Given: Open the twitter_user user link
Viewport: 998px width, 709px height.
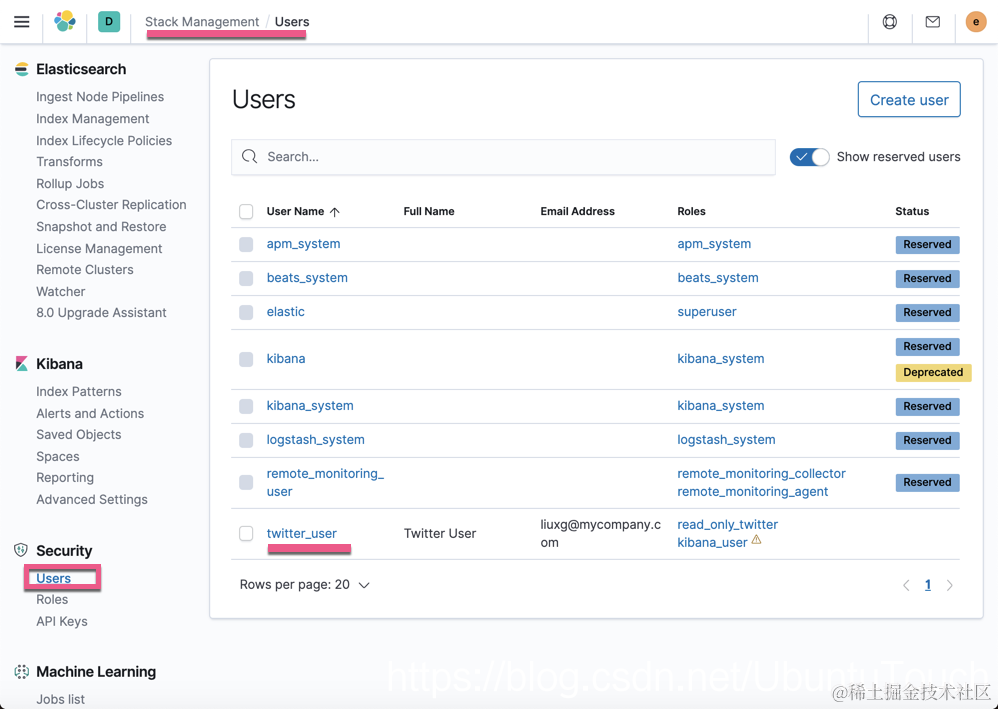Looking at the screenshot, I should [x=302, y=533].
